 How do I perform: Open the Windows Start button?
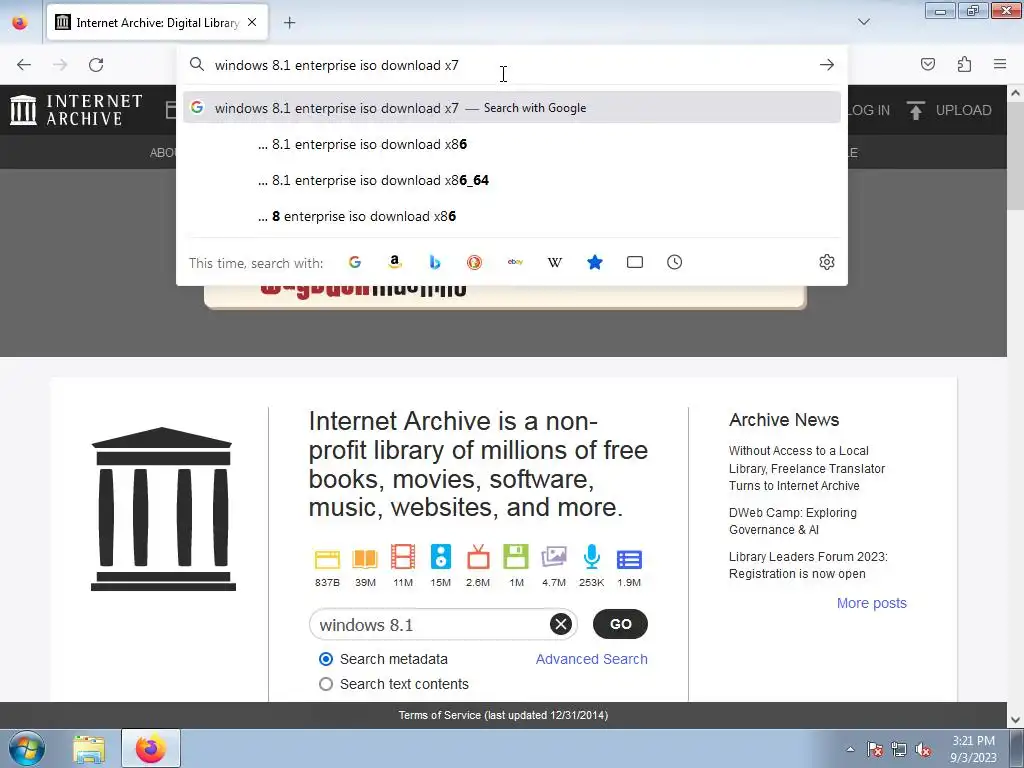[27, 748]
